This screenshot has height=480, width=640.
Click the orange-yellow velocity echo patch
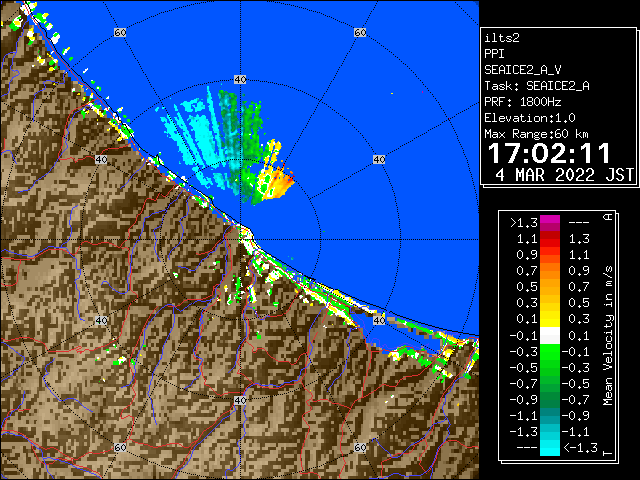277,184
